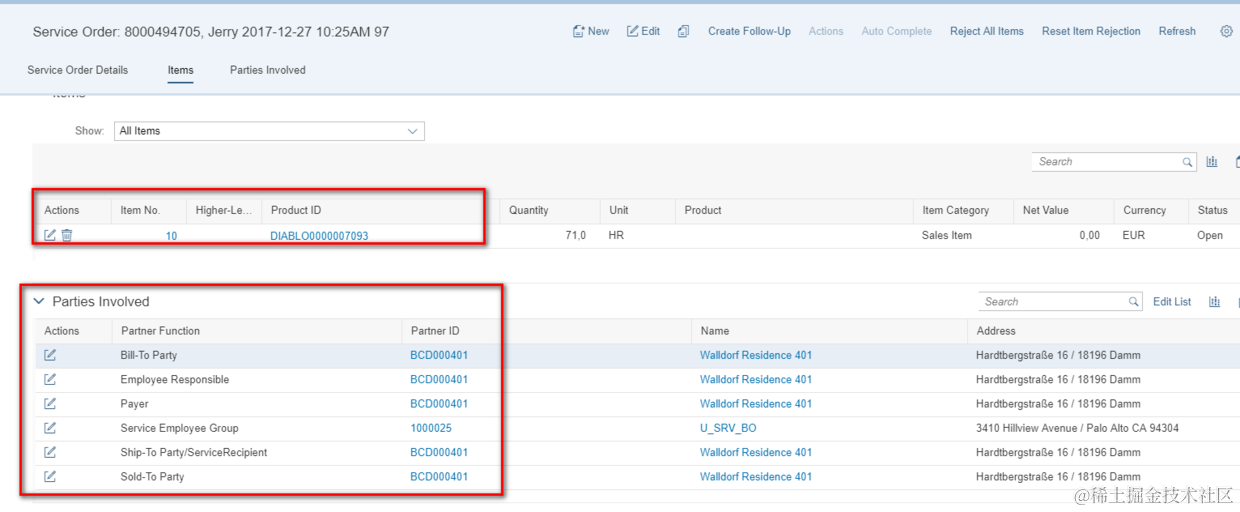Click the Parties Involved search field
The height and width of the screenshot is (512, 1240).
point(1052,302)
